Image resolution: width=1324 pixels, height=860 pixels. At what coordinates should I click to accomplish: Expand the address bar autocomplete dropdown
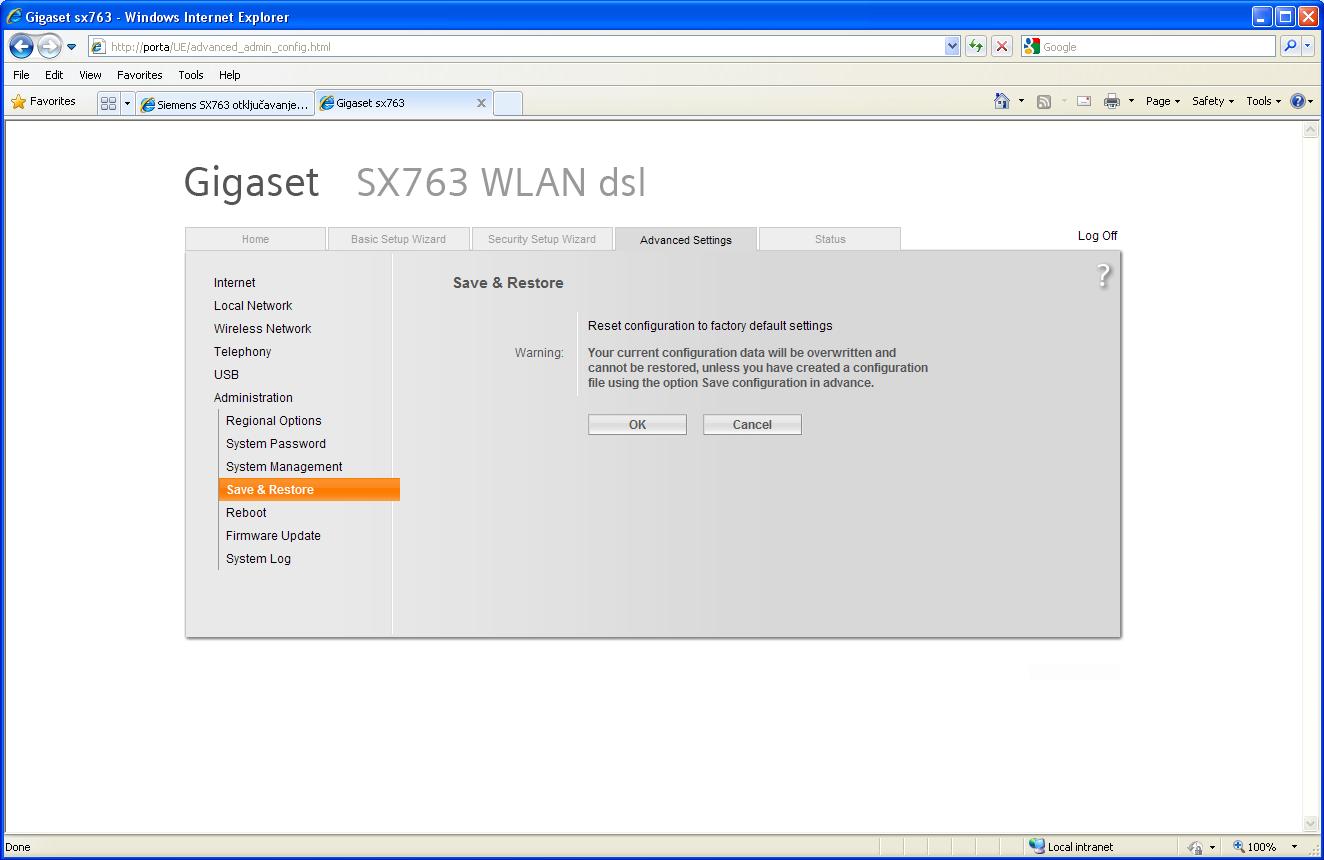click(x=952, y=47)
